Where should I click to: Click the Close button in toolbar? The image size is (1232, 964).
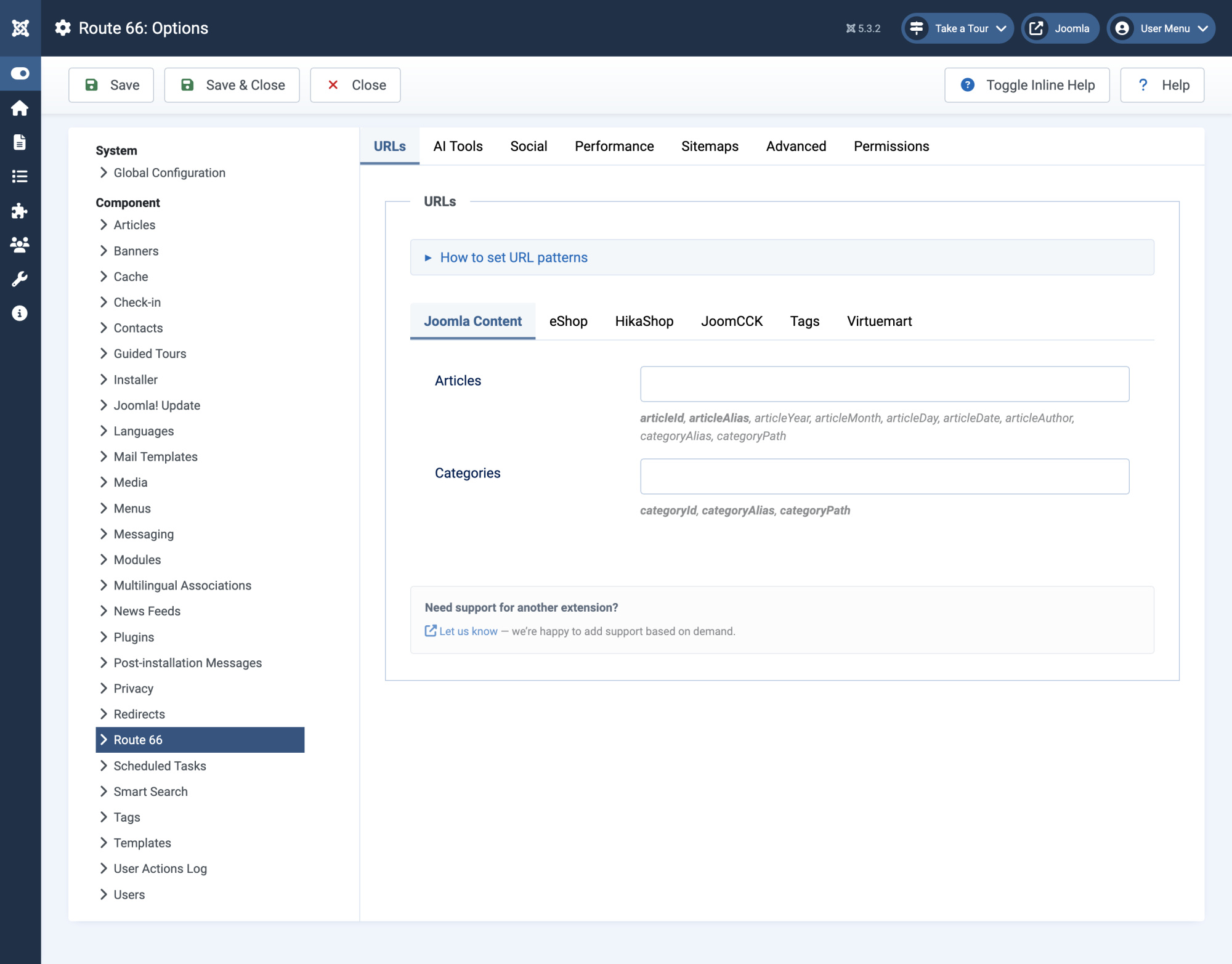pyautogui.click(x=355, y=85)
